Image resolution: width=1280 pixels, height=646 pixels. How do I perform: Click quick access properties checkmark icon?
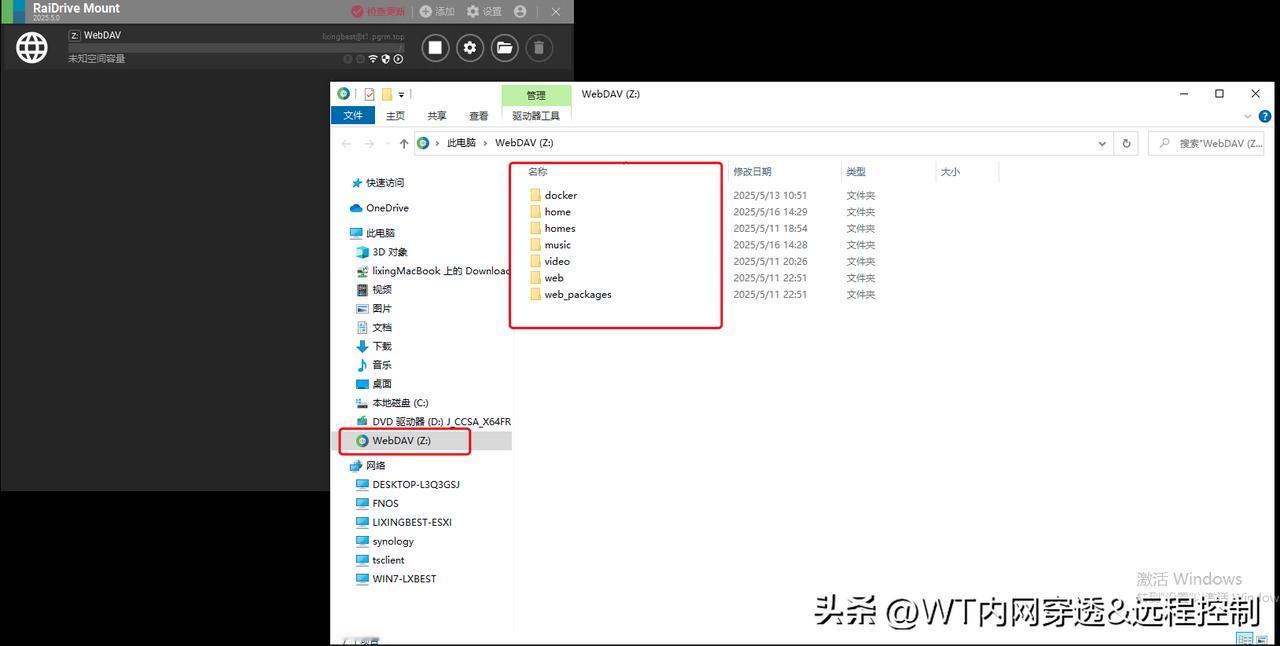pos(369,94)
